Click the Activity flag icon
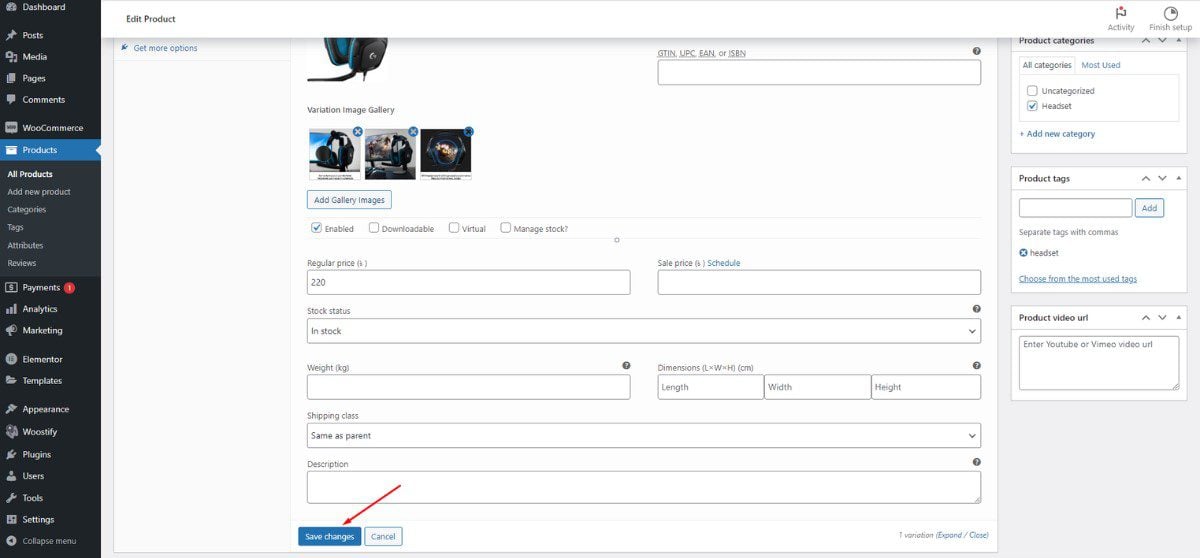 1121,13
